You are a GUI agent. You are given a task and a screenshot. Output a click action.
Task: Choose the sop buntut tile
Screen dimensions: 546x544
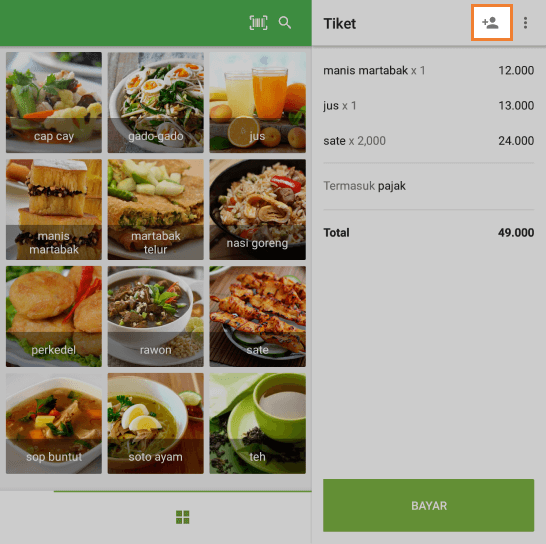[x=54, y=423]
